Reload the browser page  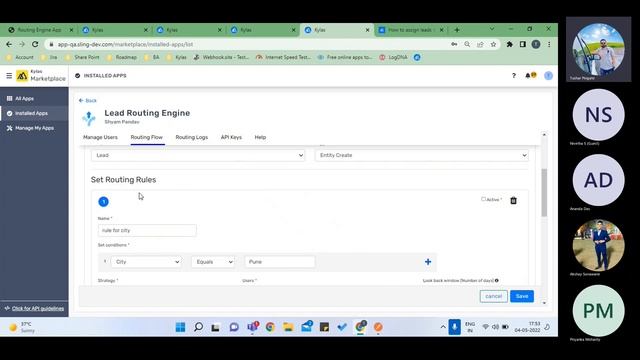click(x=35, y=44)
